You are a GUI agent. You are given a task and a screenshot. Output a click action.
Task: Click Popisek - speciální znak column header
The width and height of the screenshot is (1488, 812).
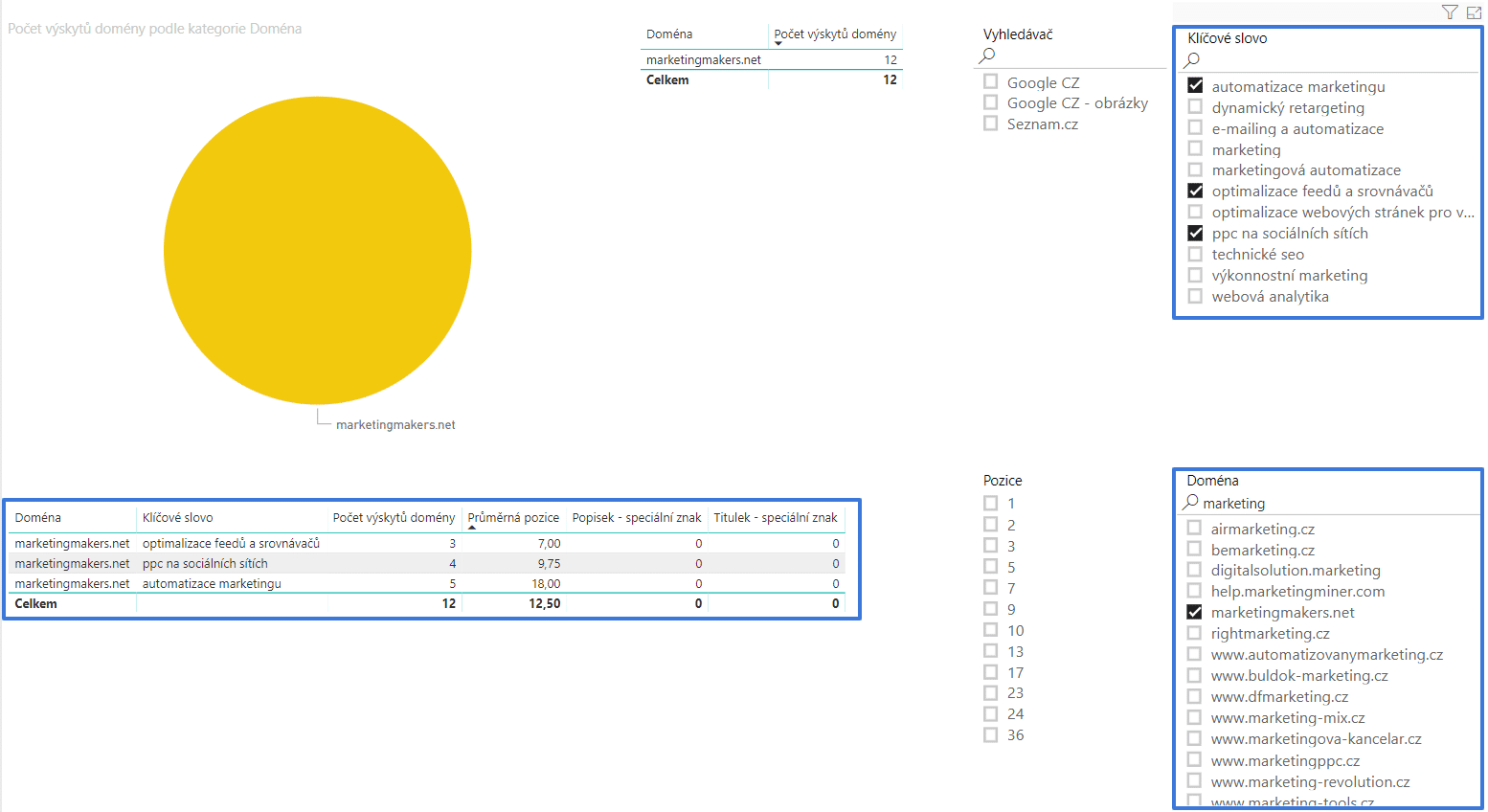coord(636,517)
